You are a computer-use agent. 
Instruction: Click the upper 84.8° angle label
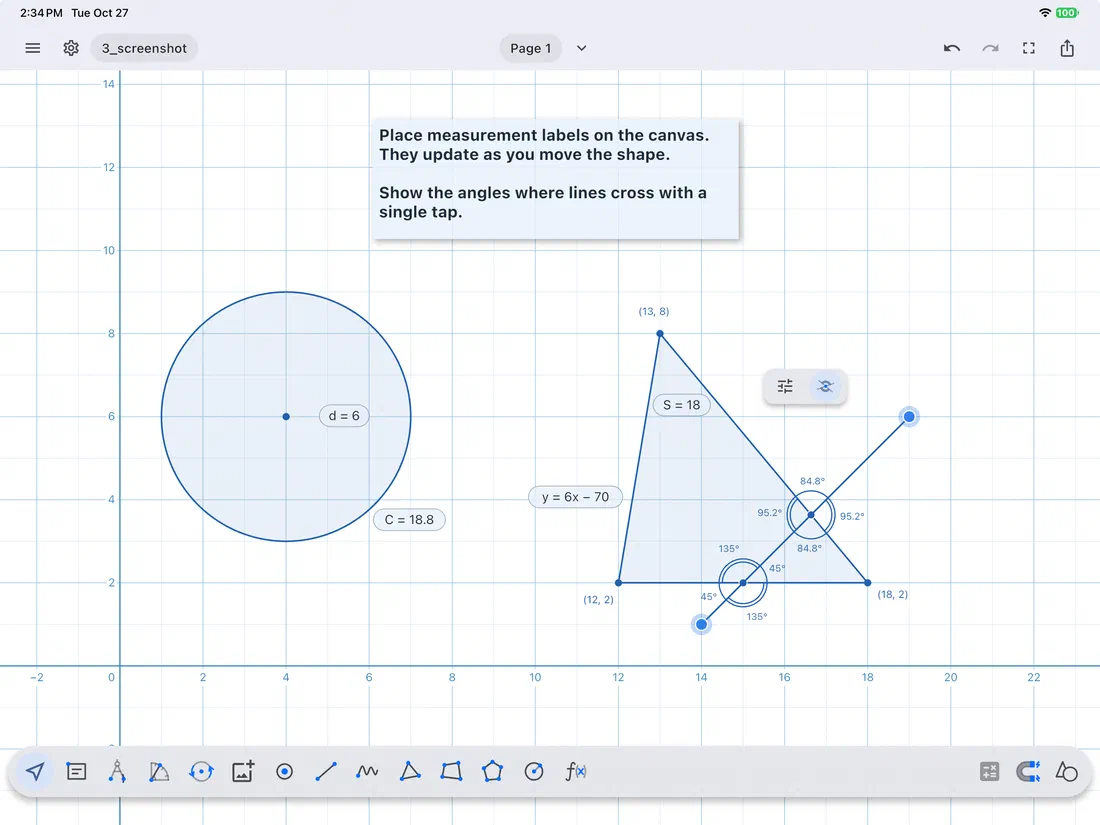point(812,481)
